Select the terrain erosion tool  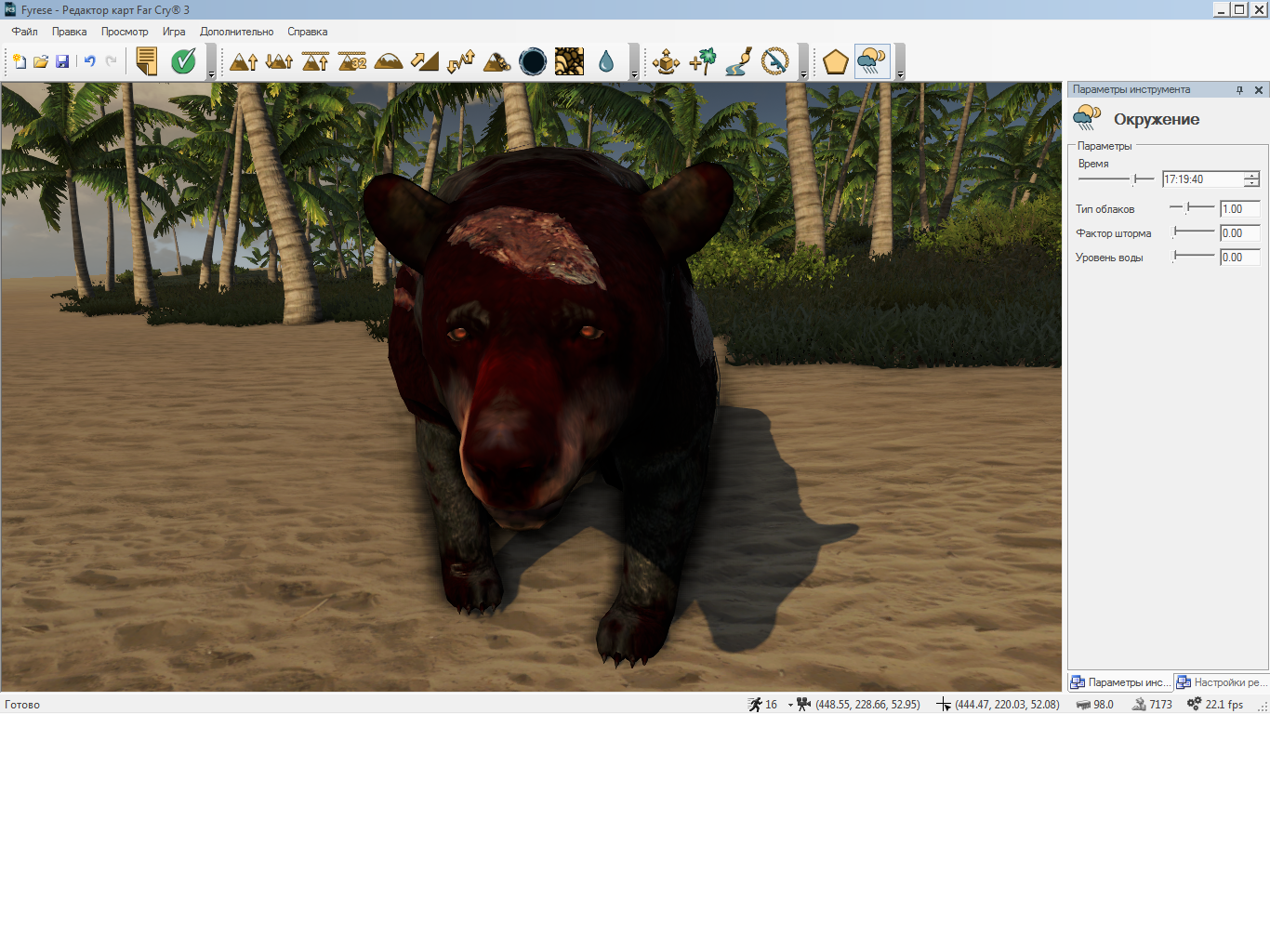click(497, 61)
